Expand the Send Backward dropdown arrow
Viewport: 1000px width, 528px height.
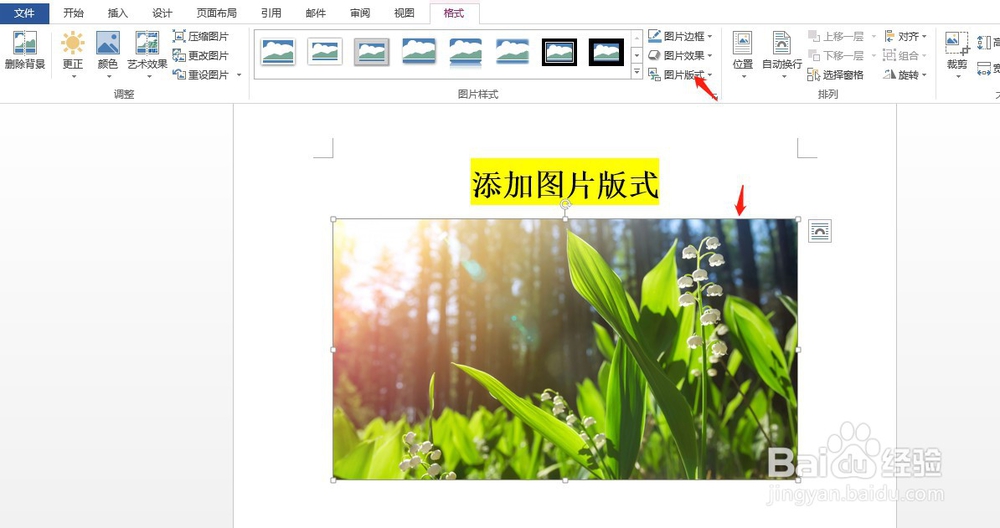coord(874,55)
